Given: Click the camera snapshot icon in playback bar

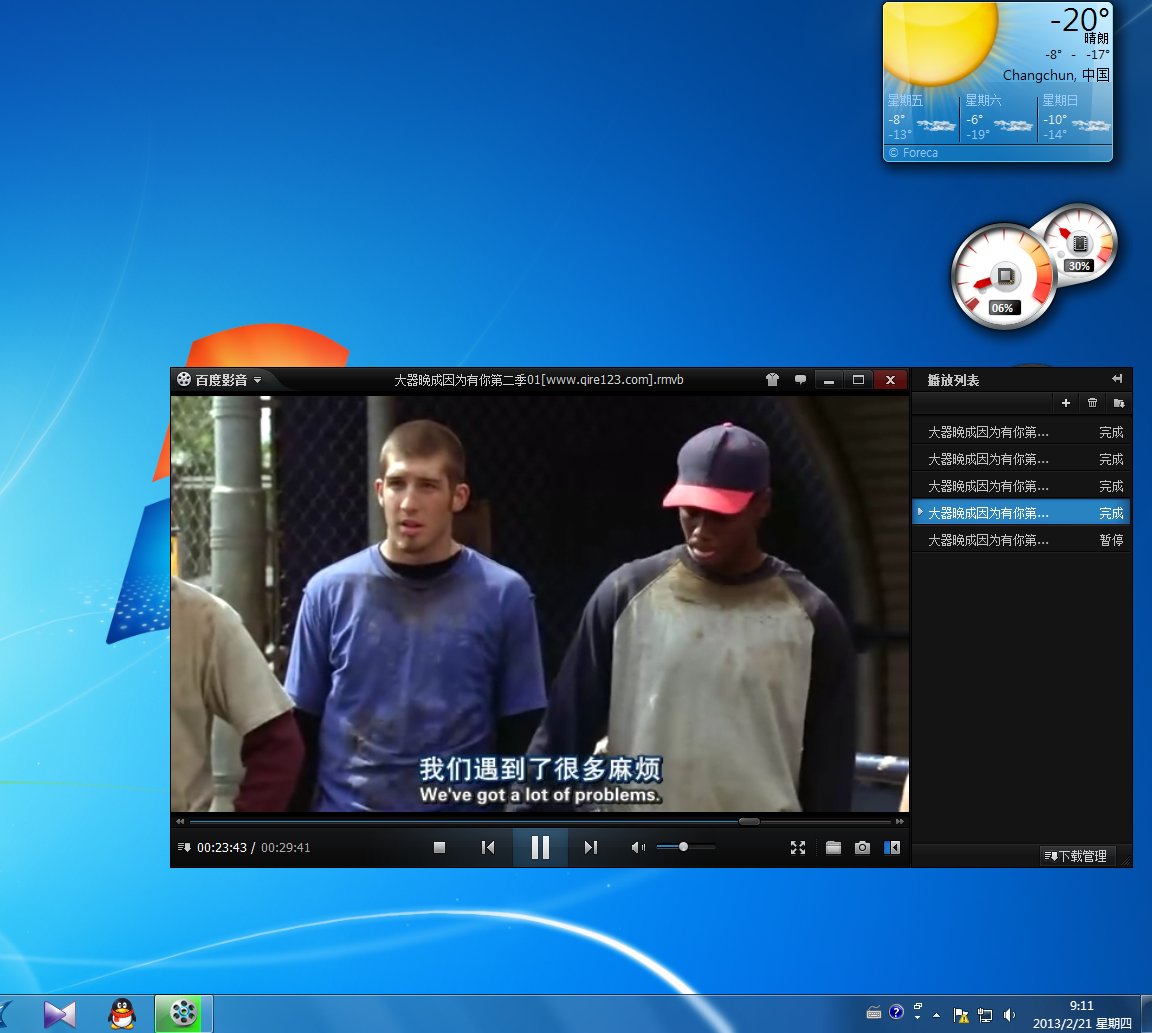Looking at the screenshot, I should [x=862, y=847].
